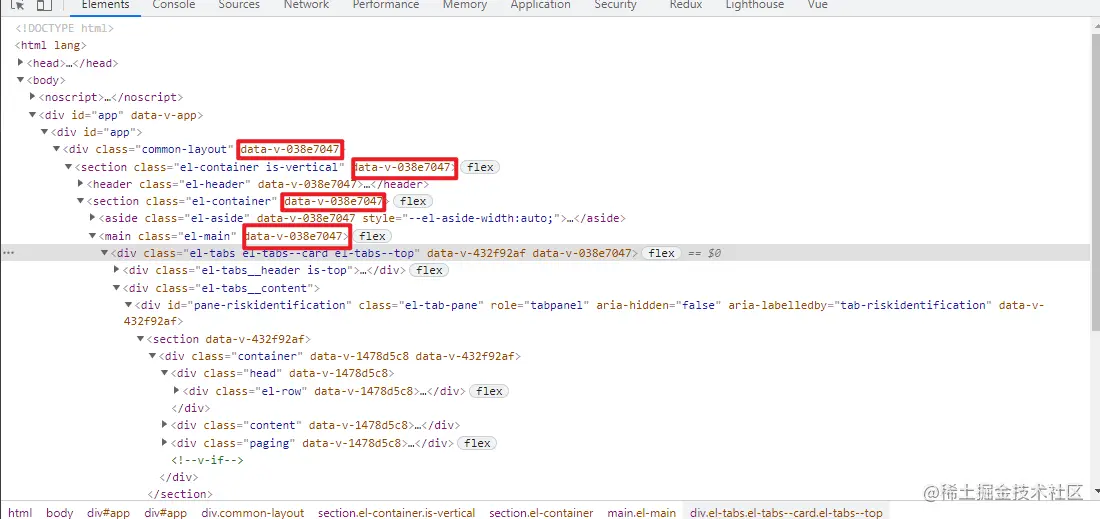Toggle the device toolbar icon
Image resolution: width=1100 pixels, height=519 pixels.
coord(44,5)
